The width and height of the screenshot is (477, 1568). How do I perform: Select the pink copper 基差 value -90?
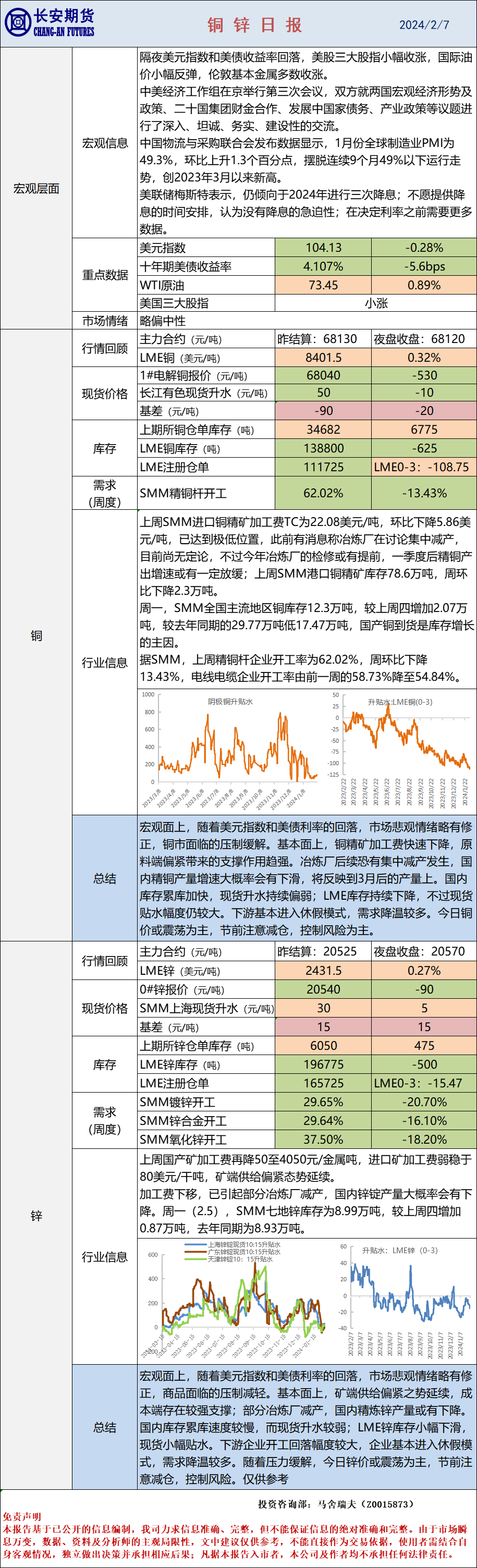pos(323,411)
